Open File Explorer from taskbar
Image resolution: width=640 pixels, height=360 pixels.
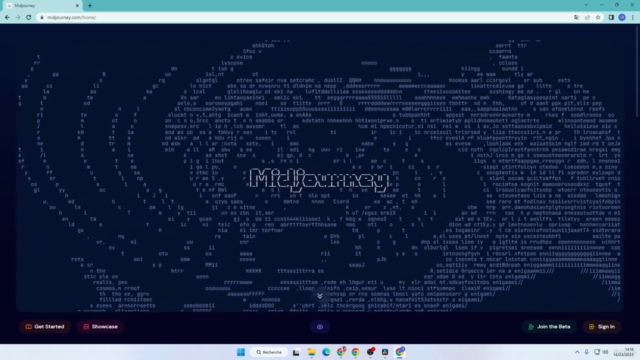pos(311,352)
